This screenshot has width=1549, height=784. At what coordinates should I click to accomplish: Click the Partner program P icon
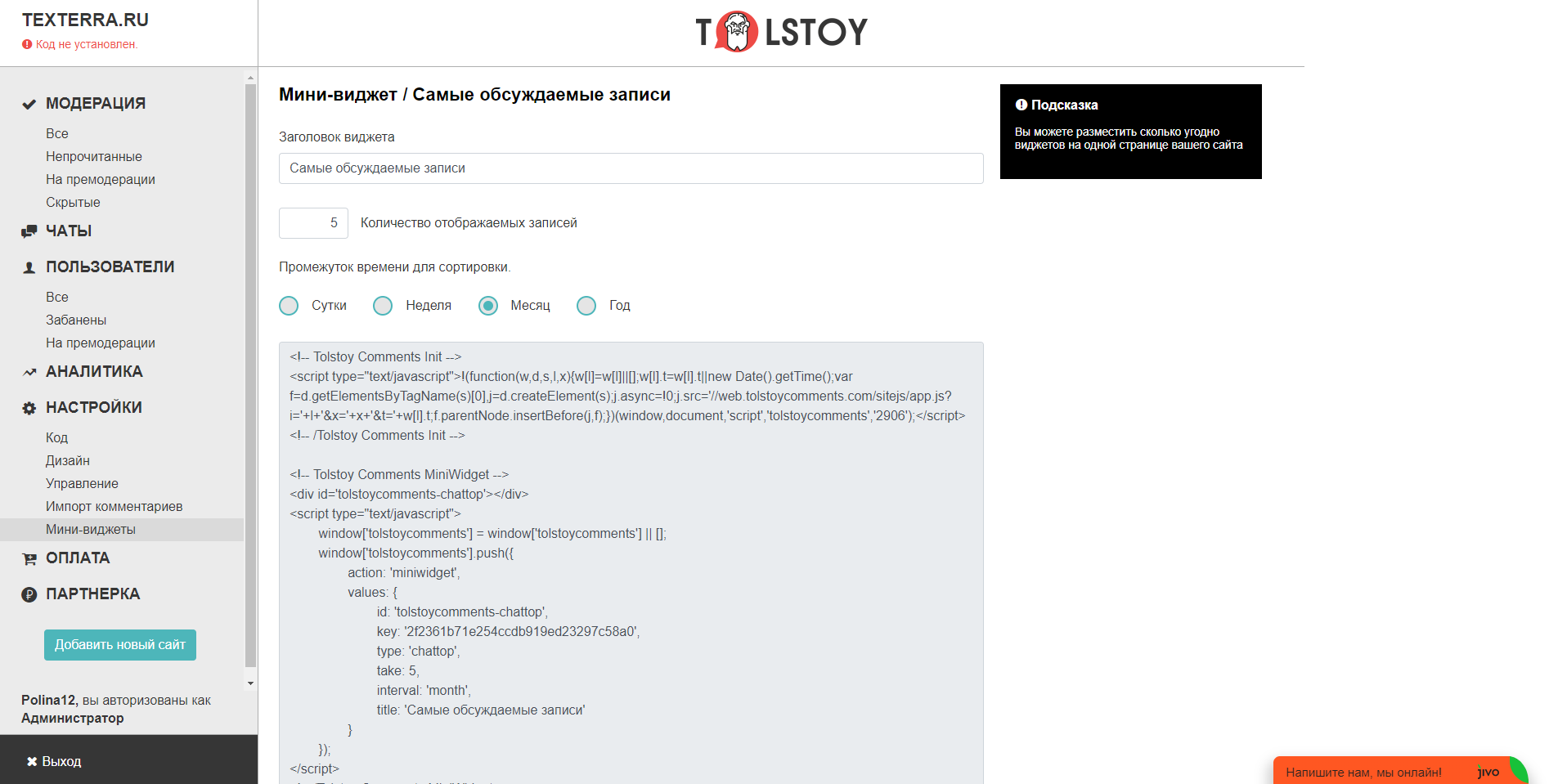29,594
